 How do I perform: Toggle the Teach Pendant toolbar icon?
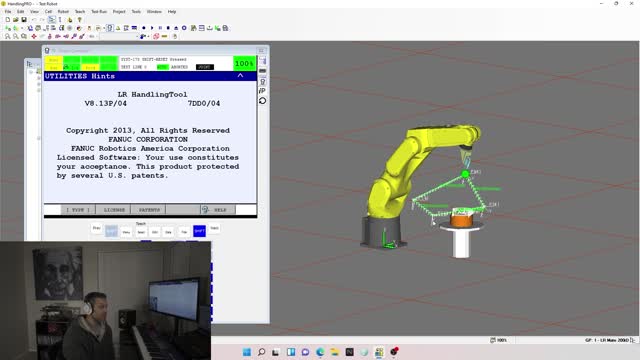coord(110,28)
